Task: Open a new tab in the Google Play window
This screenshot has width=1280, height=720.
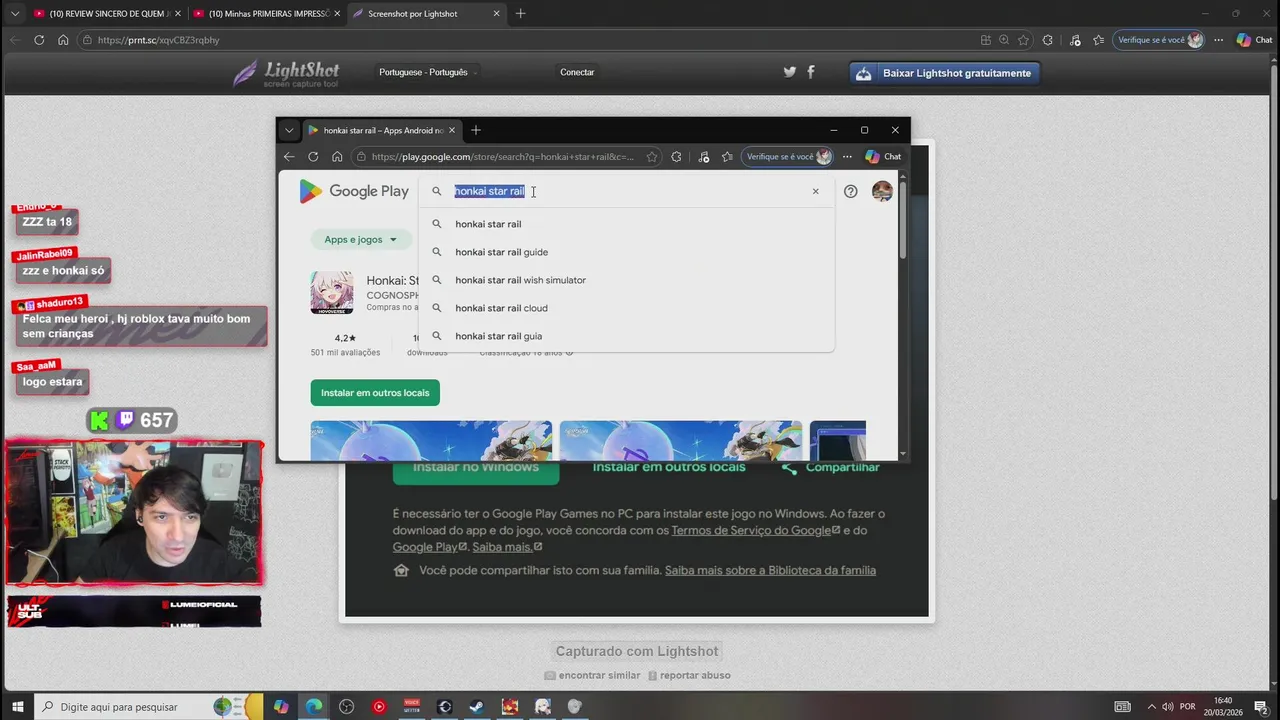Action: click(476, 130)
